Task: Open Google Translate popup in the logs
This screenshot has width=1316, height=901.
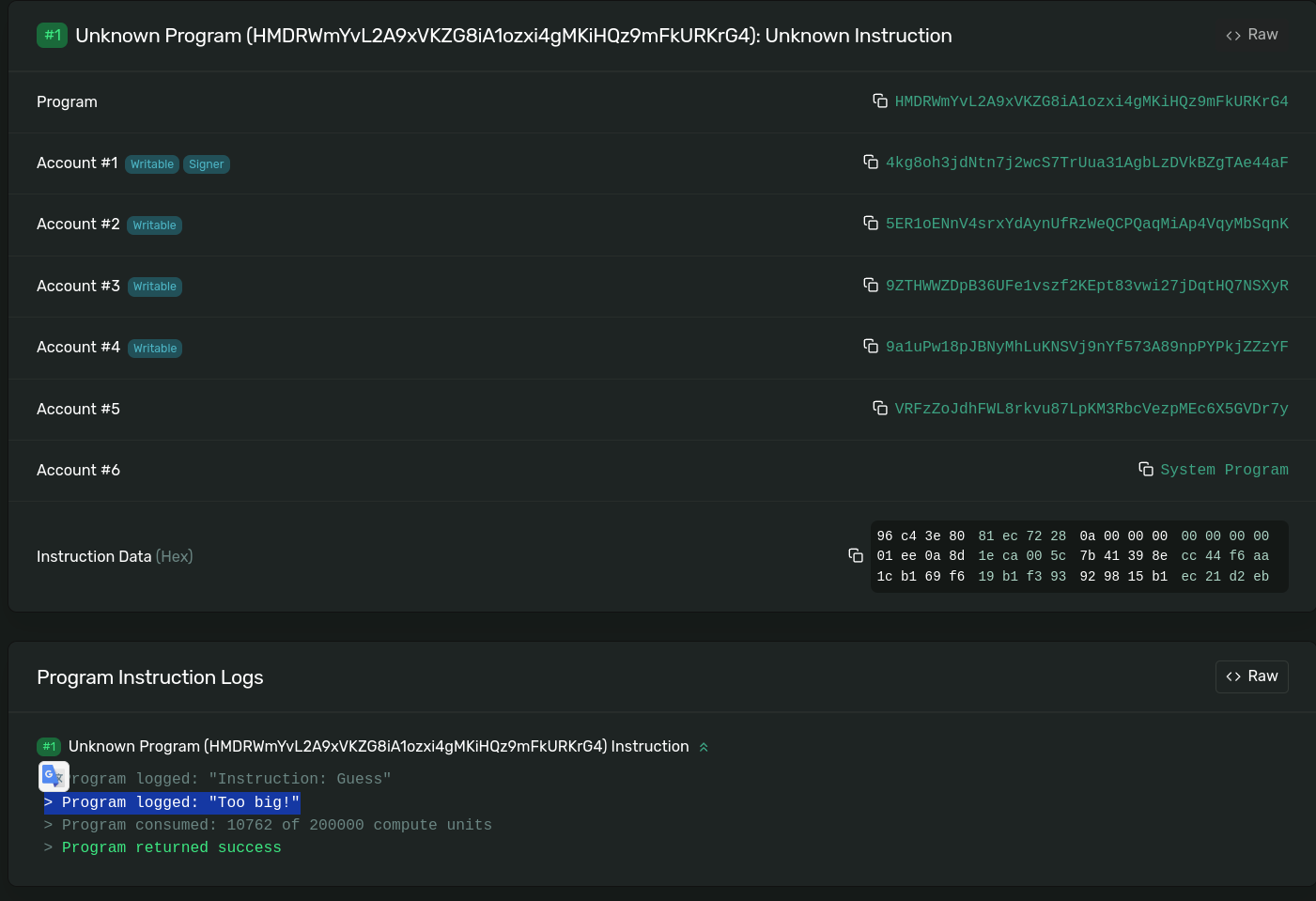Action: click(x=54, y=776)
